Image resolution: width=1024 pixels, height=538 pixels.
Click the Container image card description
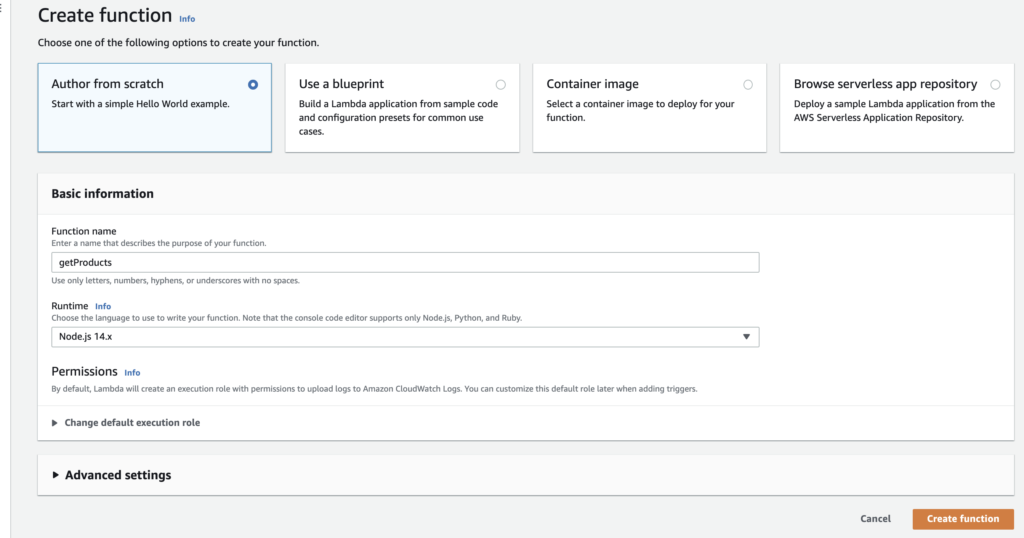tap(640, 110)
